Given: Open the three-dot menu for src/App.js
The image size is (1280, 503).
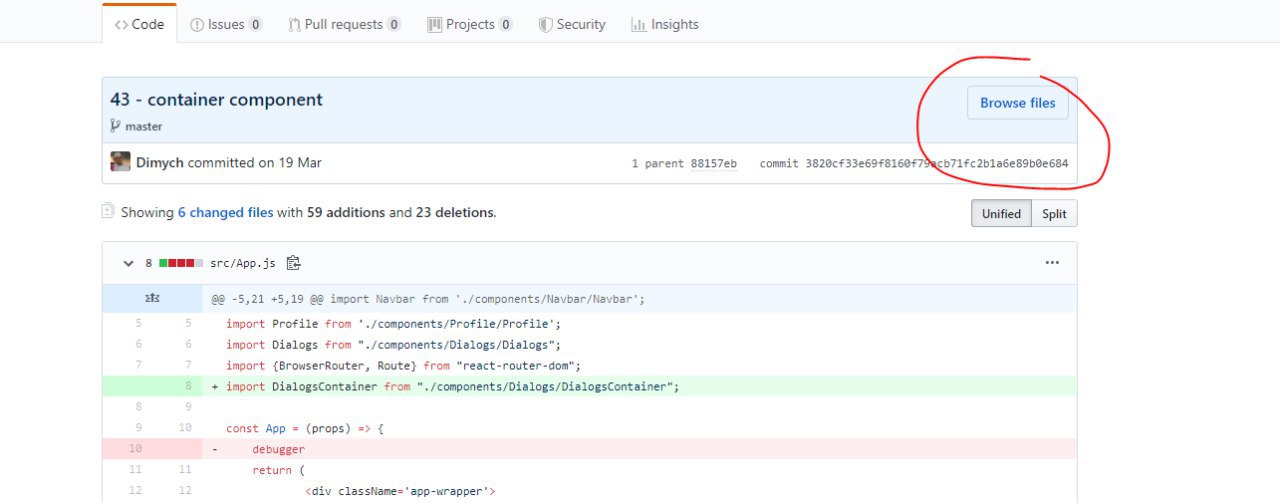Looking at the screenshot, I should (1051, 263).
